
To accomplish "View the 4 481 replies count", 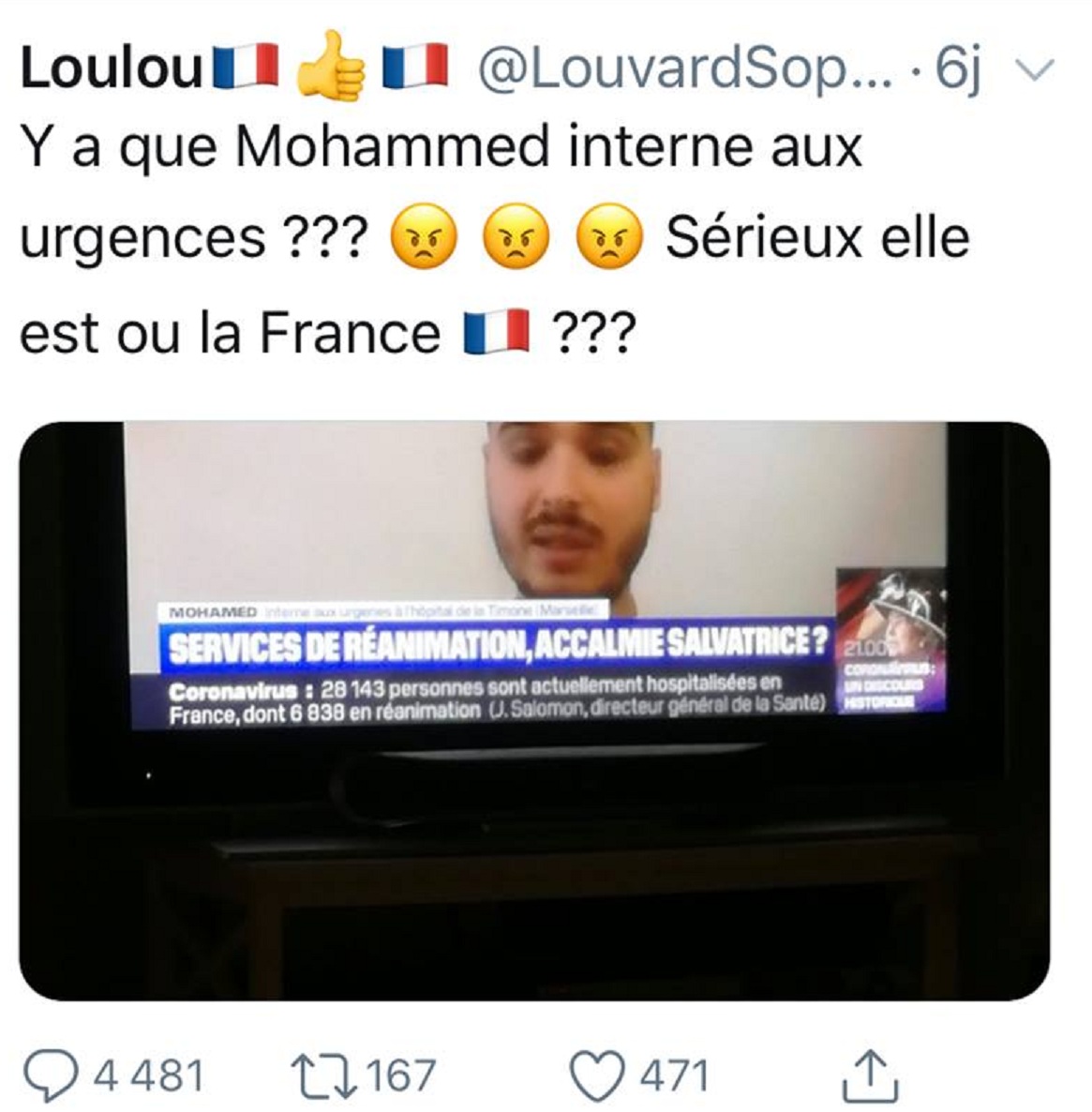I will (x=149, y=1075).
